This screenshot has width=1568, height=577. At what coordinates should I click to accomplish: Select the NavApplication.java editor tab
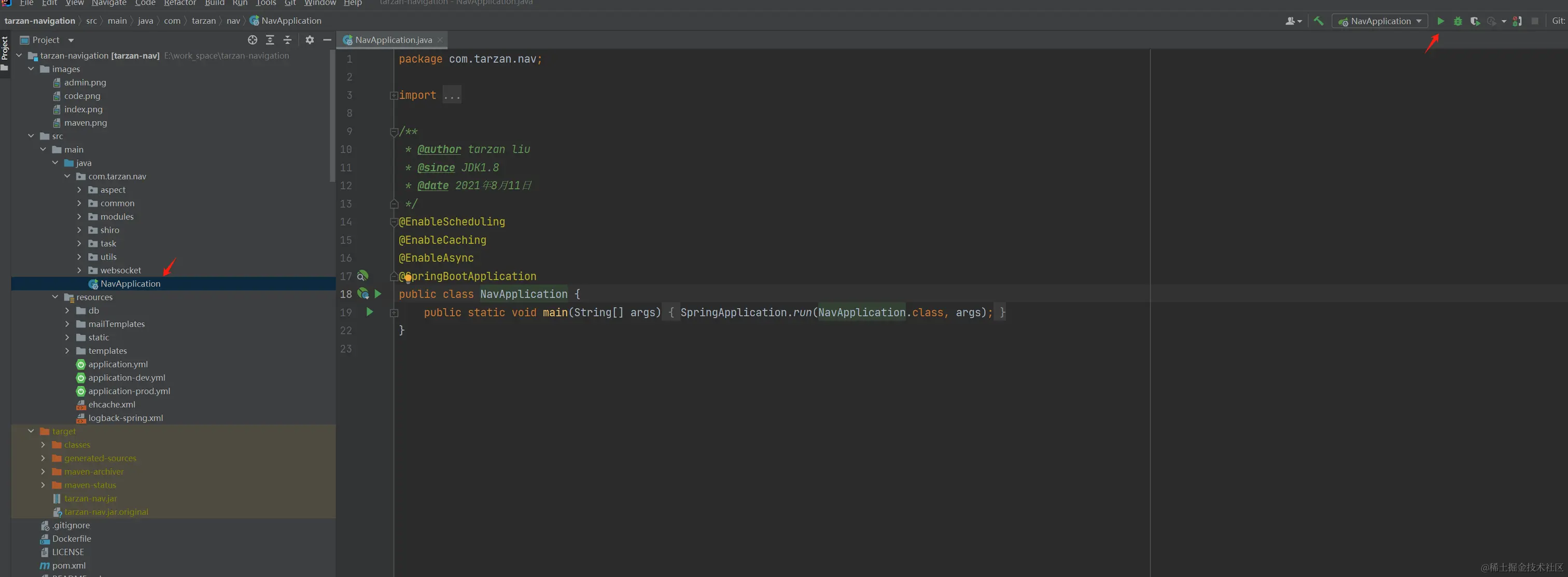tap(393, 39)
